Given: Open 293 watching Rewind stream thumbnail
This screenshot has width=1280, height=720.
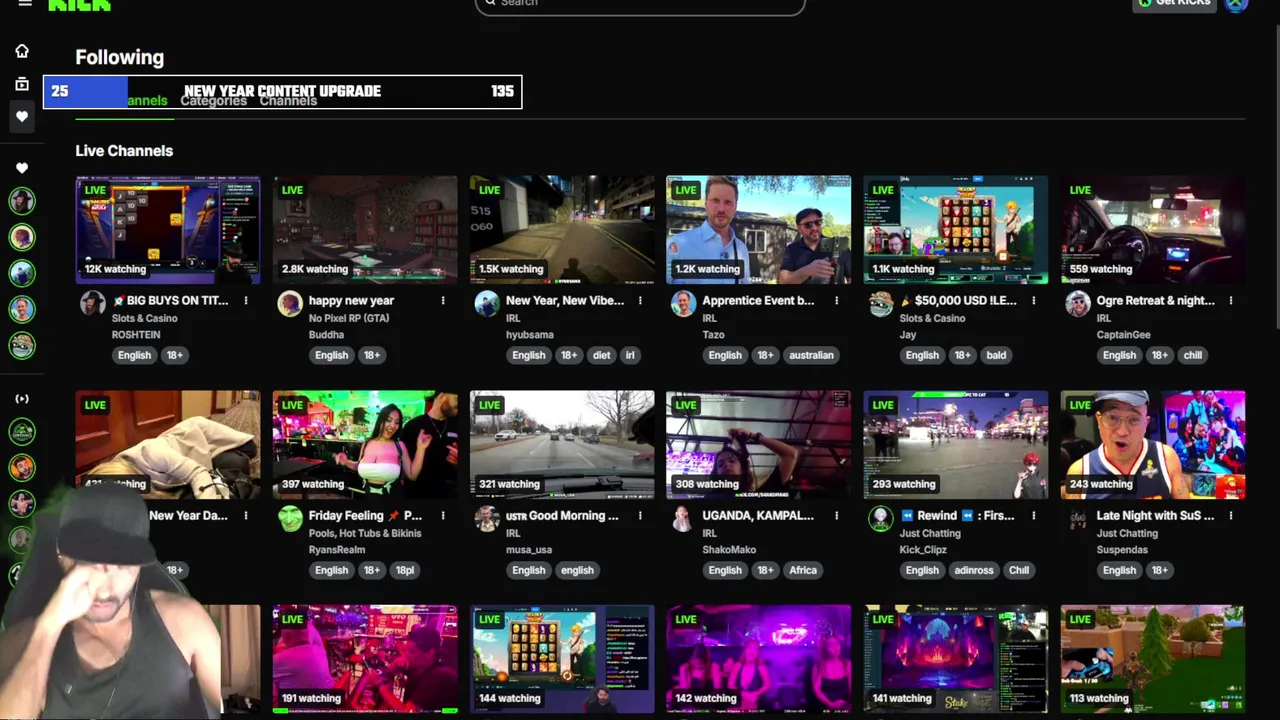Looking at the screenshot, I should pos(956,445).
